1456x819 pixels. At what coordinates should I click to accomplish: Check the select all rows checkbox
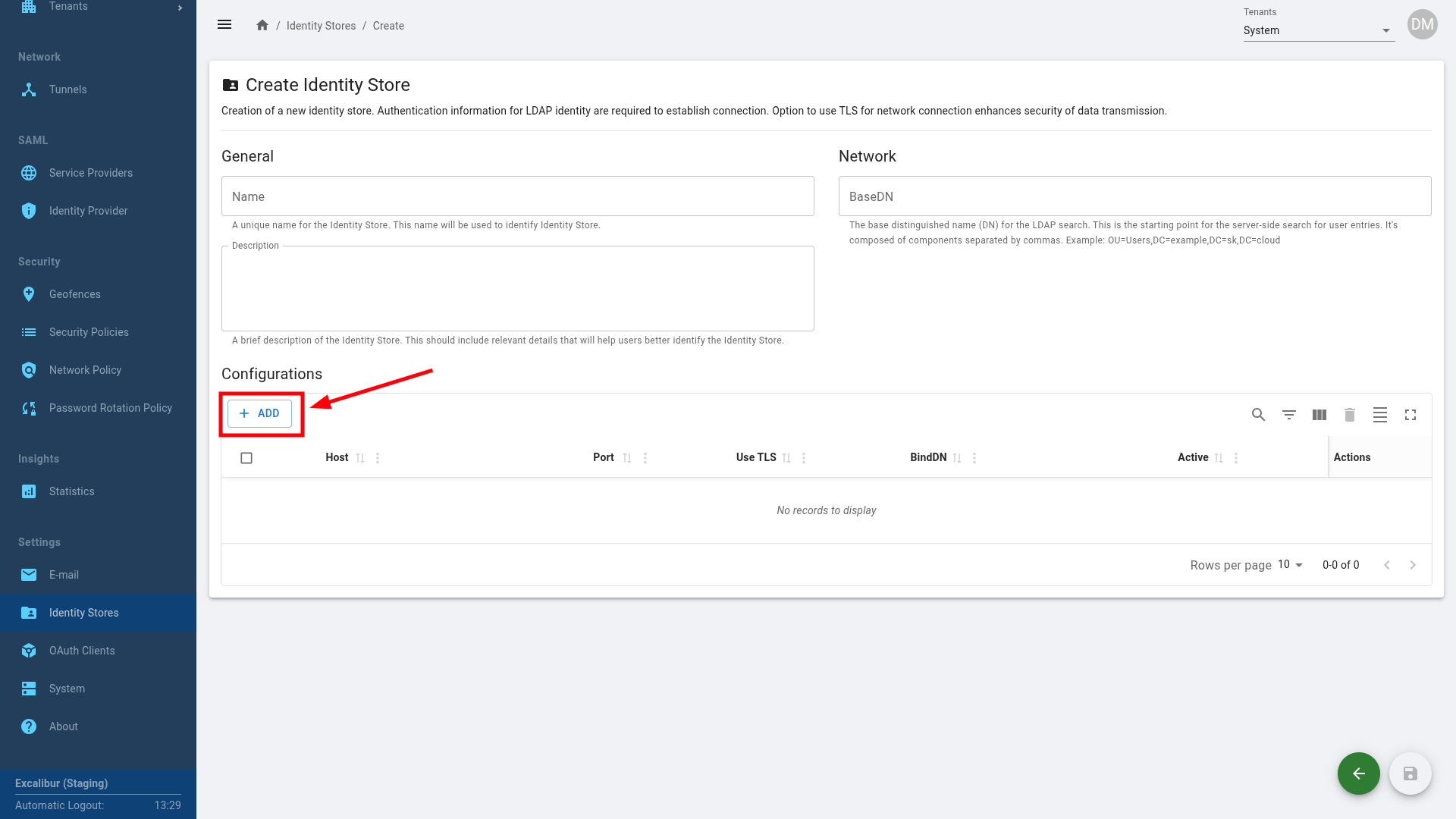(x=246, y=458)
